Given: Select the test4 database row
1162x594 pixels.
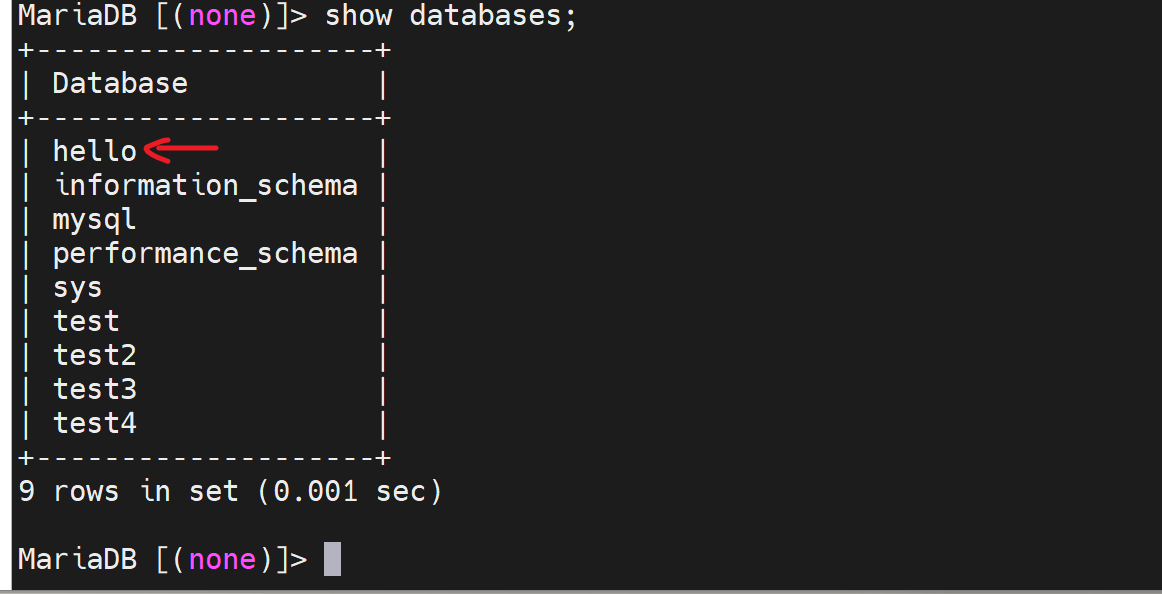Looking at the screenshot, I should tap(94, 423).
